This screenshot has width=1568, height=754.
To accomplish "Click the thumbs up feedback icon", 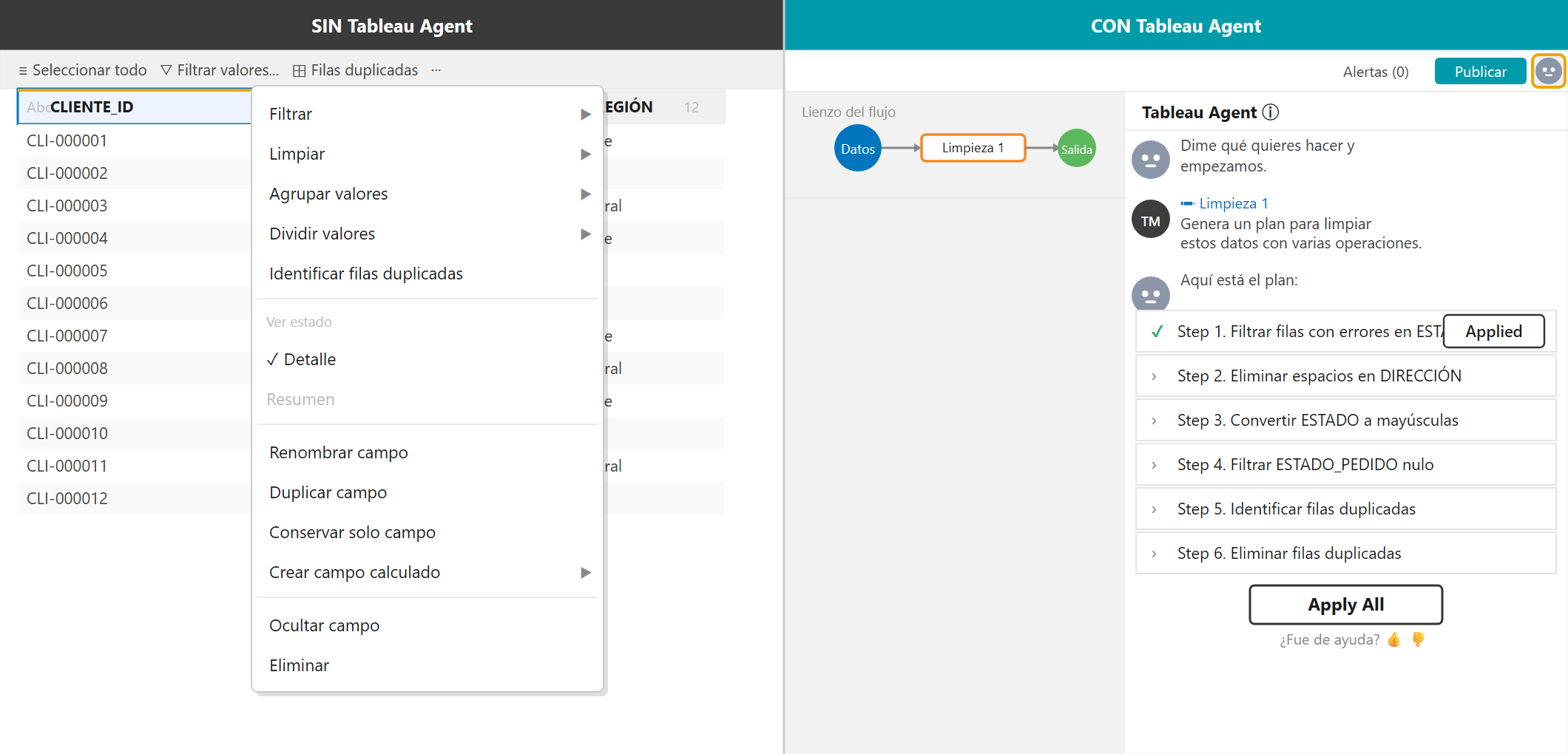I will (x=1394, y=639).
